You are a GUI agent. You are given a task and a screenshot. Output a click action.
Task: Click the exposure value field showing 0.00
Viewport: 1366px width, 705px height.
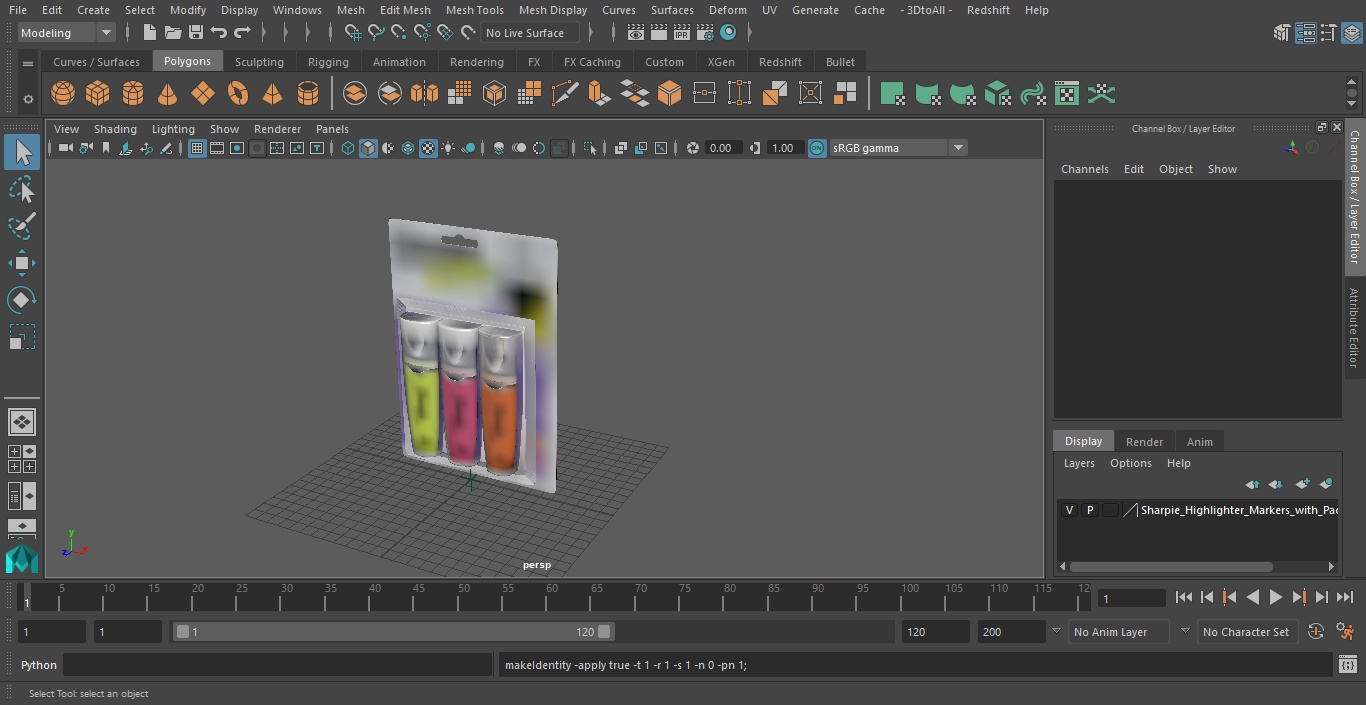tap(723, 148)
